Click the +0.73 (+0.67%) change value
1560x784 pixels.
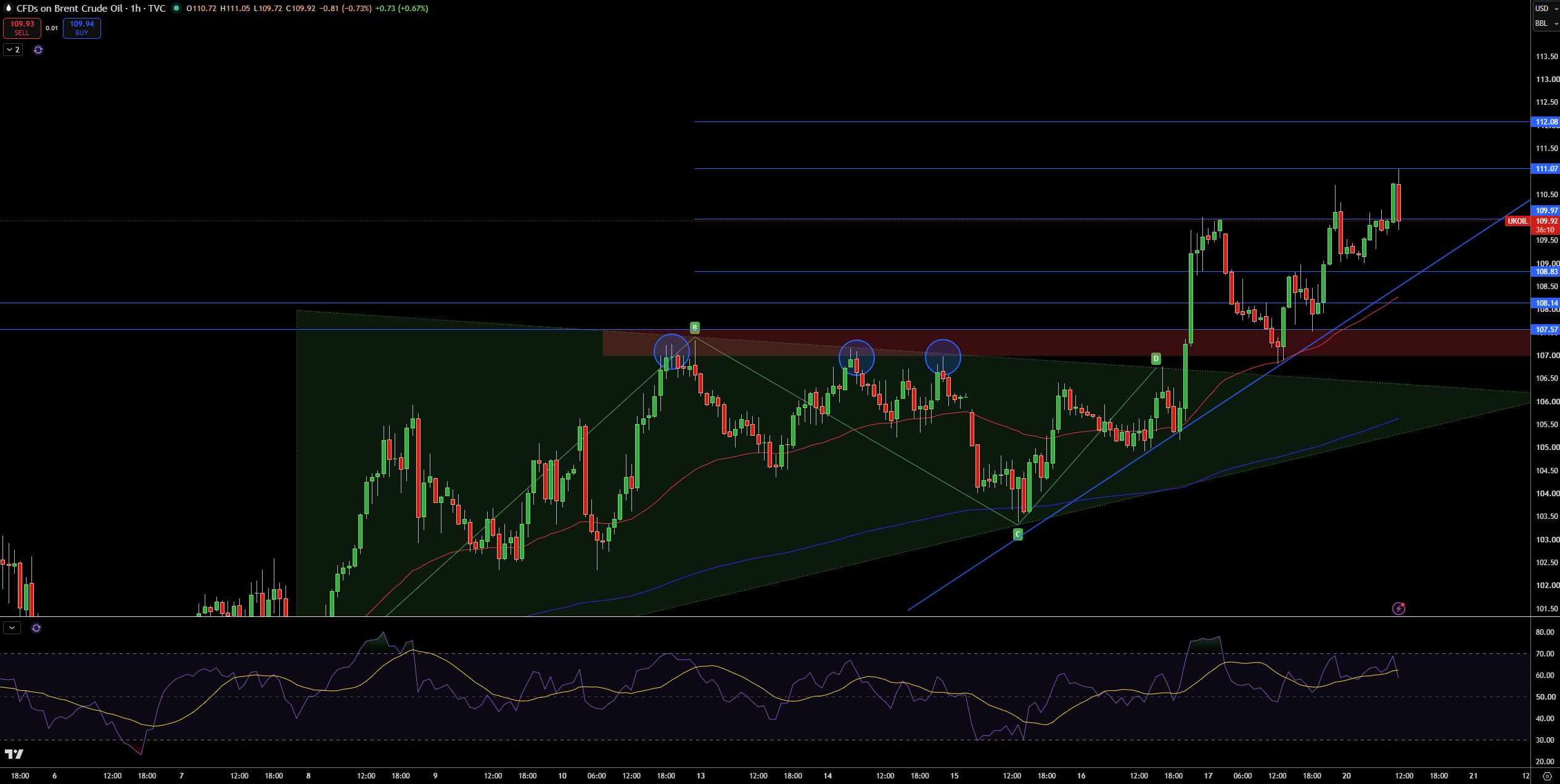pyautogui.click(x=402, y=9)
